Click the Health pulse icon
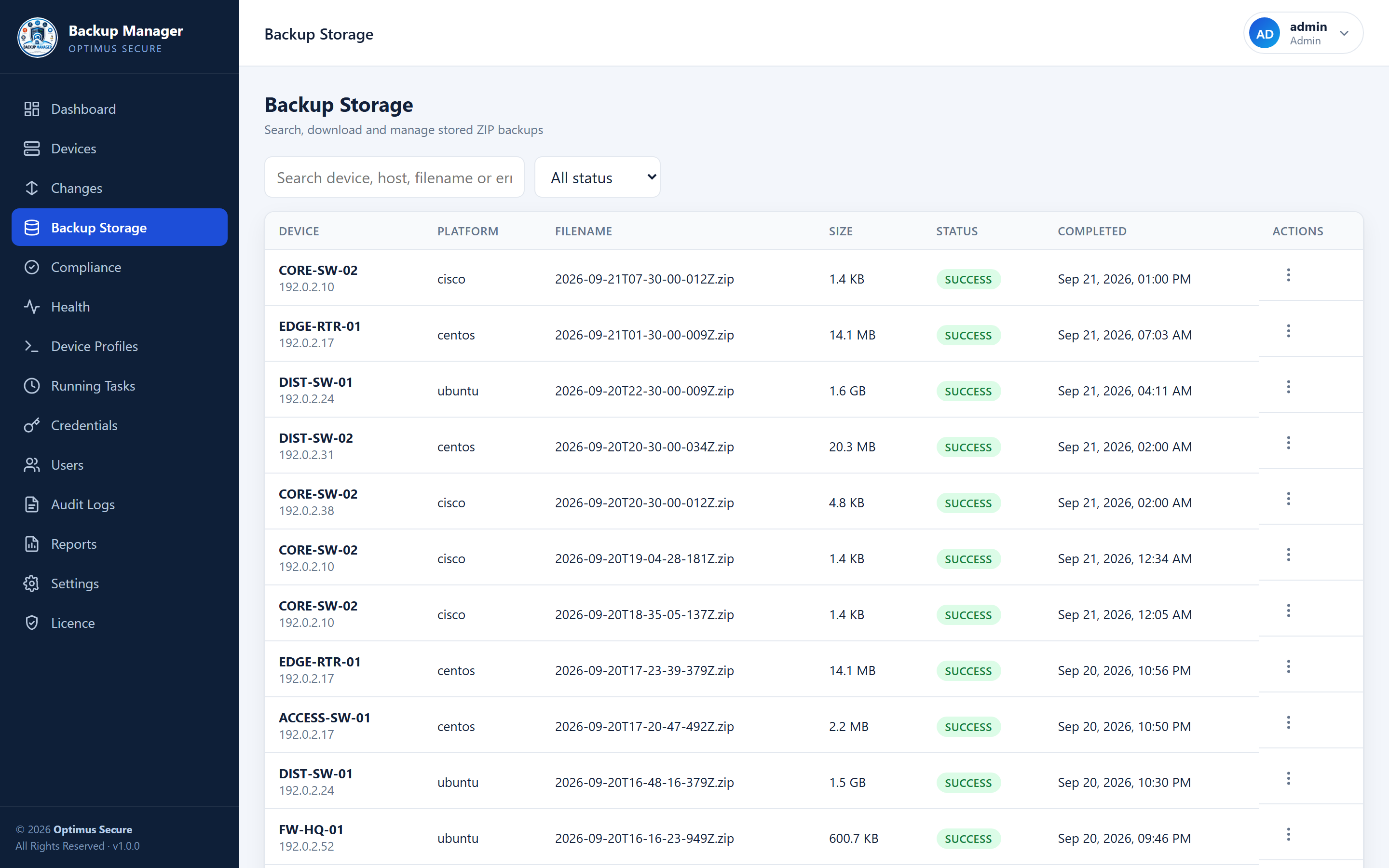The width and height of the screenshot is (1389, 868). tap(31, 307)
